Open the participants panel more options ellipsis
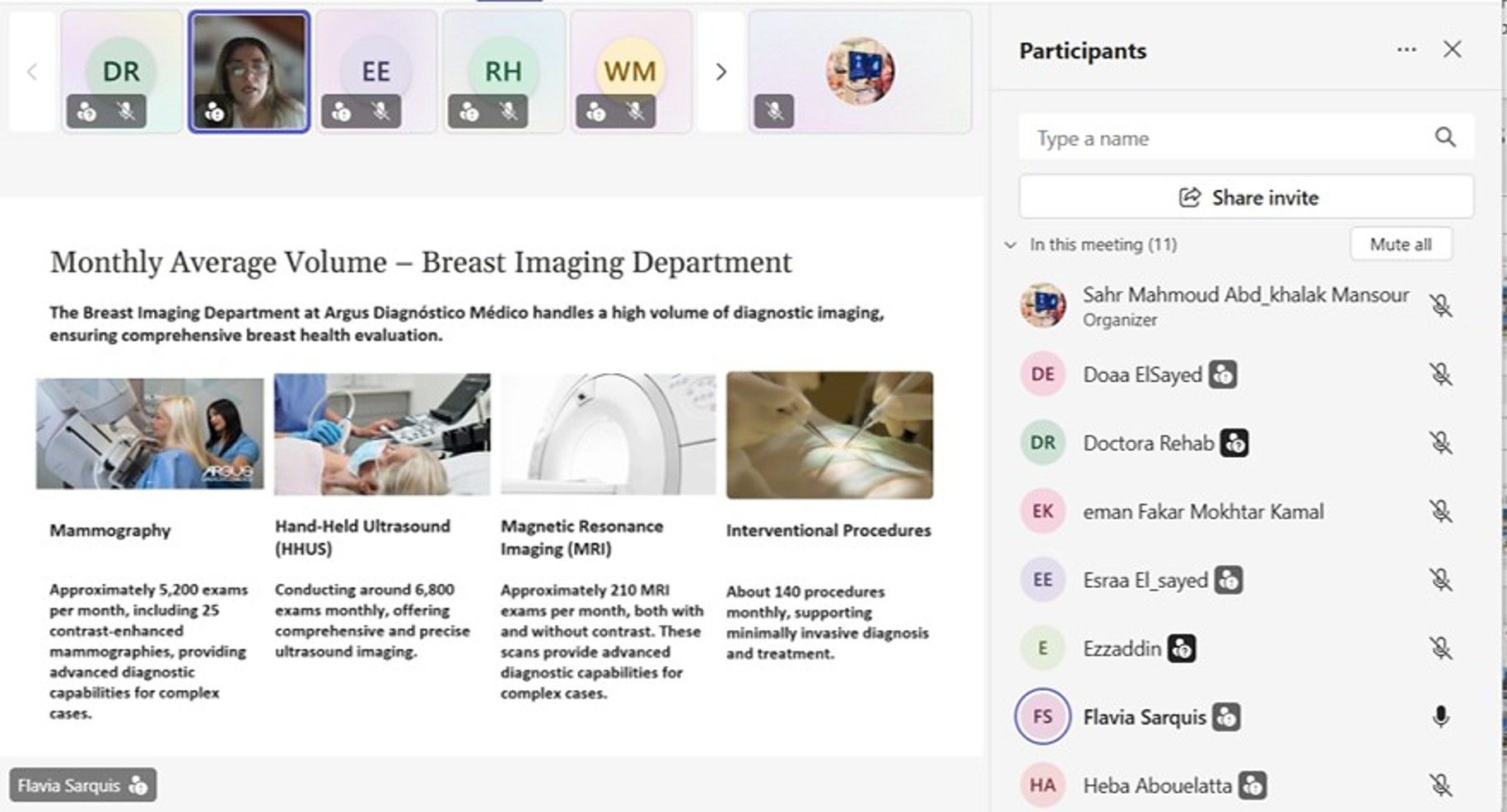 1406,50
